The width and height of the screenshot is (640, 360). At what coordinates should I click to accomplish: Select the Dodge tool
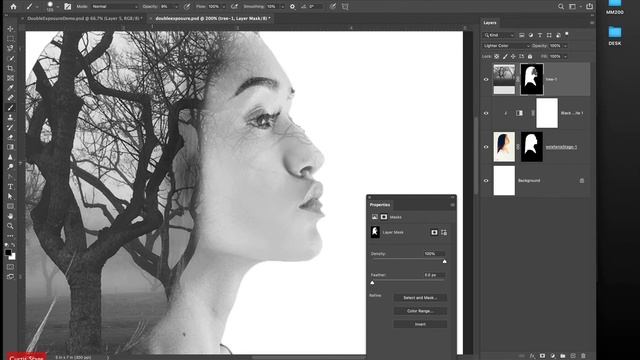click(11, 167)
